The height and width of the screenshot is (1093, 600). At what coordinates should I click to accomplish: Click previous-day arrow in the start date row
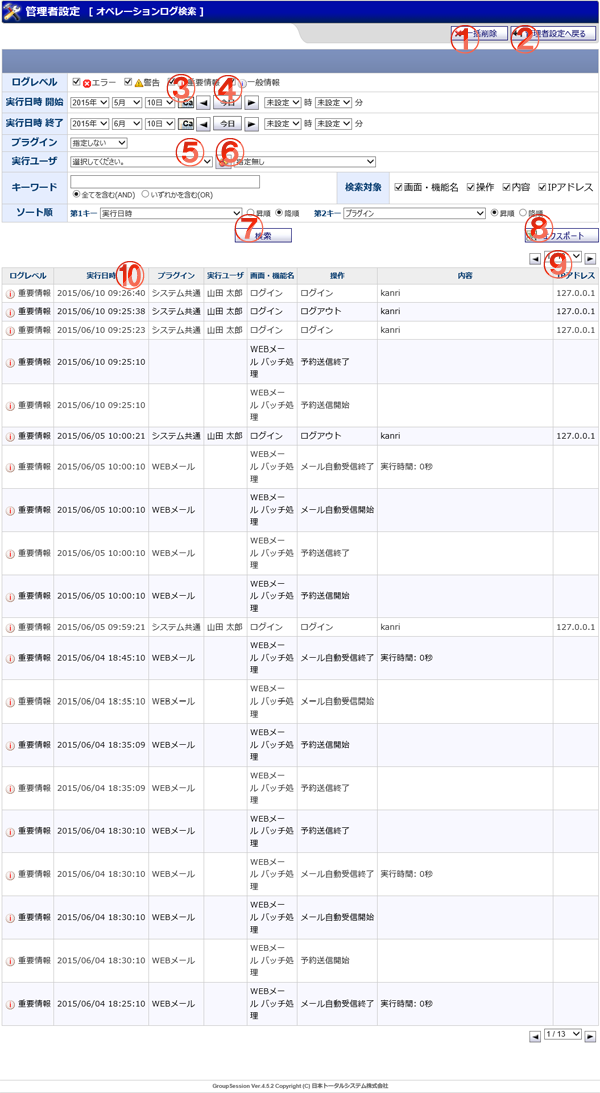(x=203, y=102)
